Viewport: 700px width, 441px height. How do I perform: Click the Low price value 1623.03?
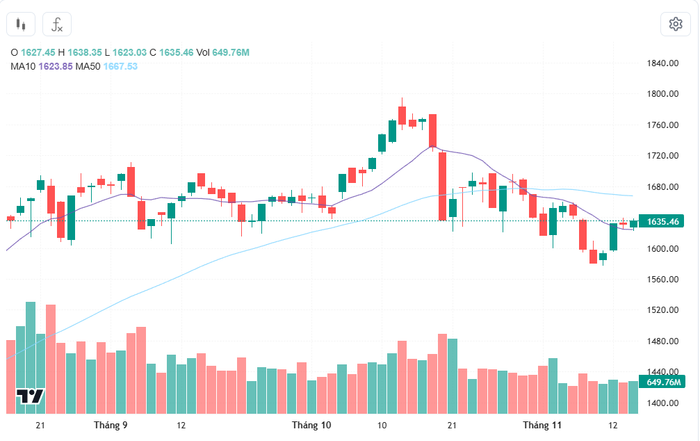point(130,52)
